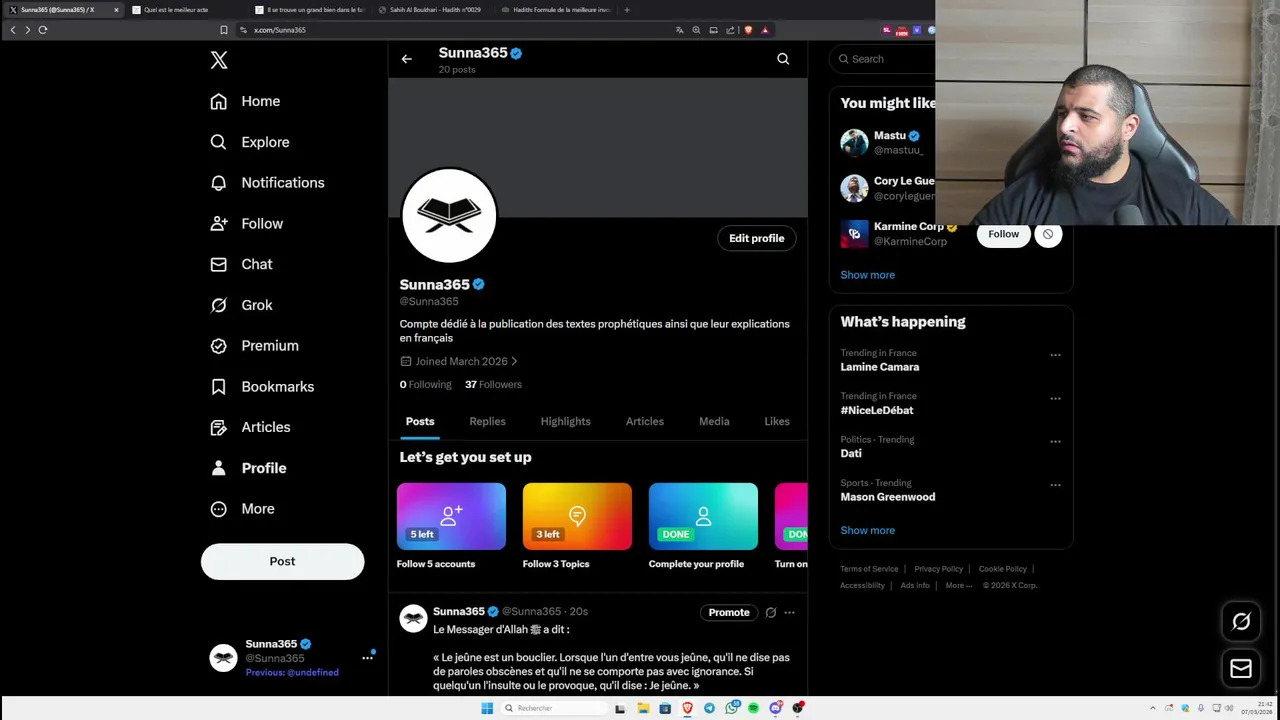This screenshot has height=720, width=1280.
Task: Open the three-dot menu on the post
Action: [789, 613]
